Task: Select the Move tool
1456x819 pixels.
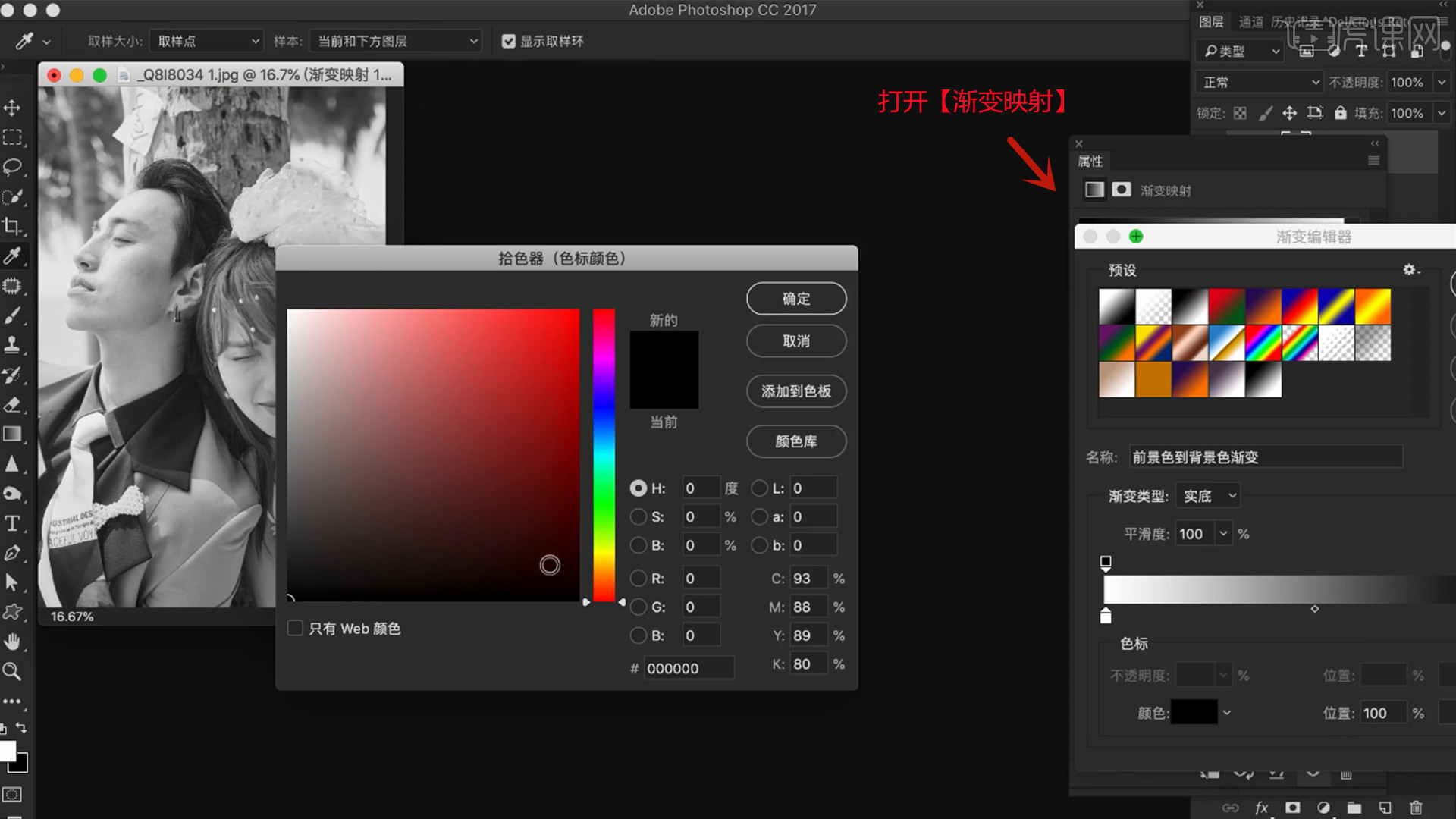Action: (12, 108)
